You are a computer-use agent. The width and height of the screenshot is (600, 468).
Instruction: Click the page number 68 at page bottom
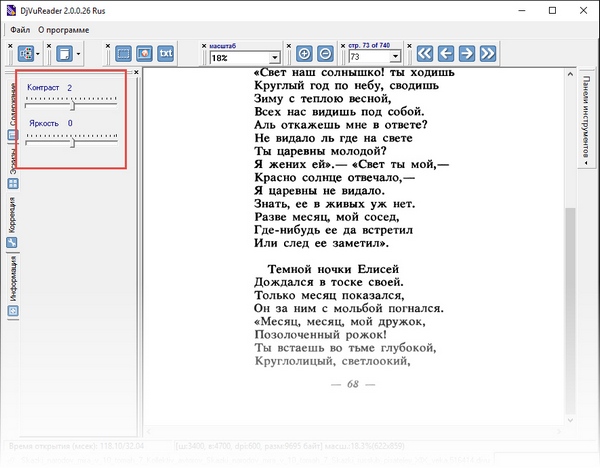(353, 384)
